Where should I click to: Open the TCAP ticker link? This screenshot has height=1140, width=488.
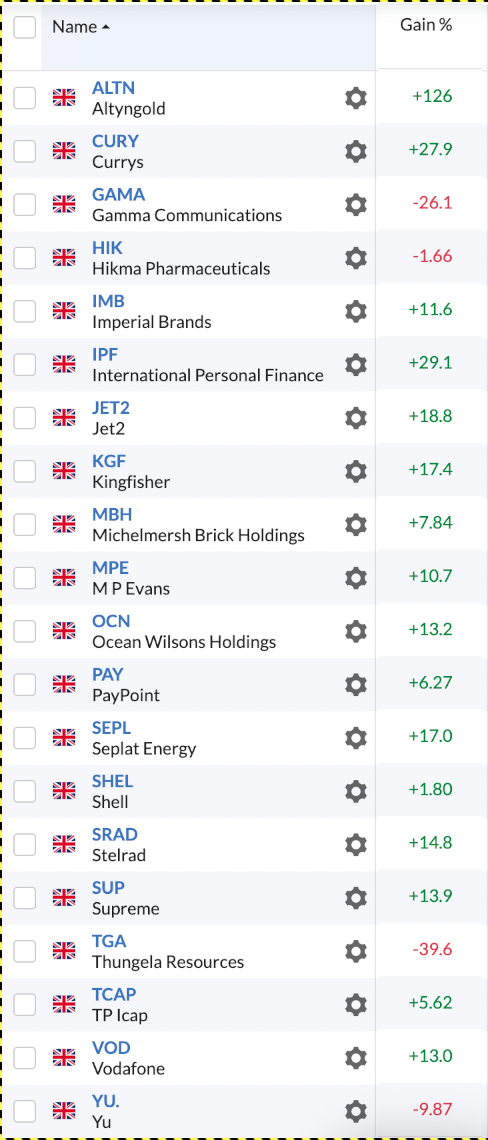click(x=114, y=995)
